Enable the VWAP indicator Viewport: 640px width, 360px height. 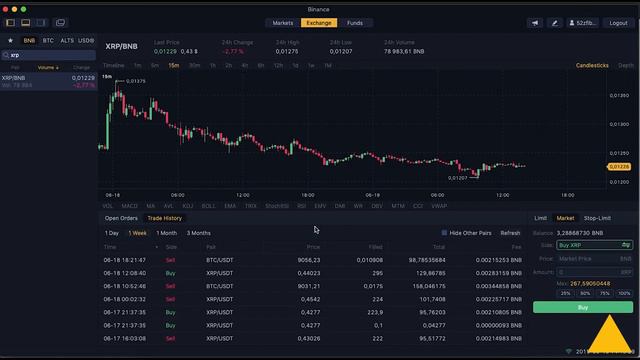coord(439,206)
